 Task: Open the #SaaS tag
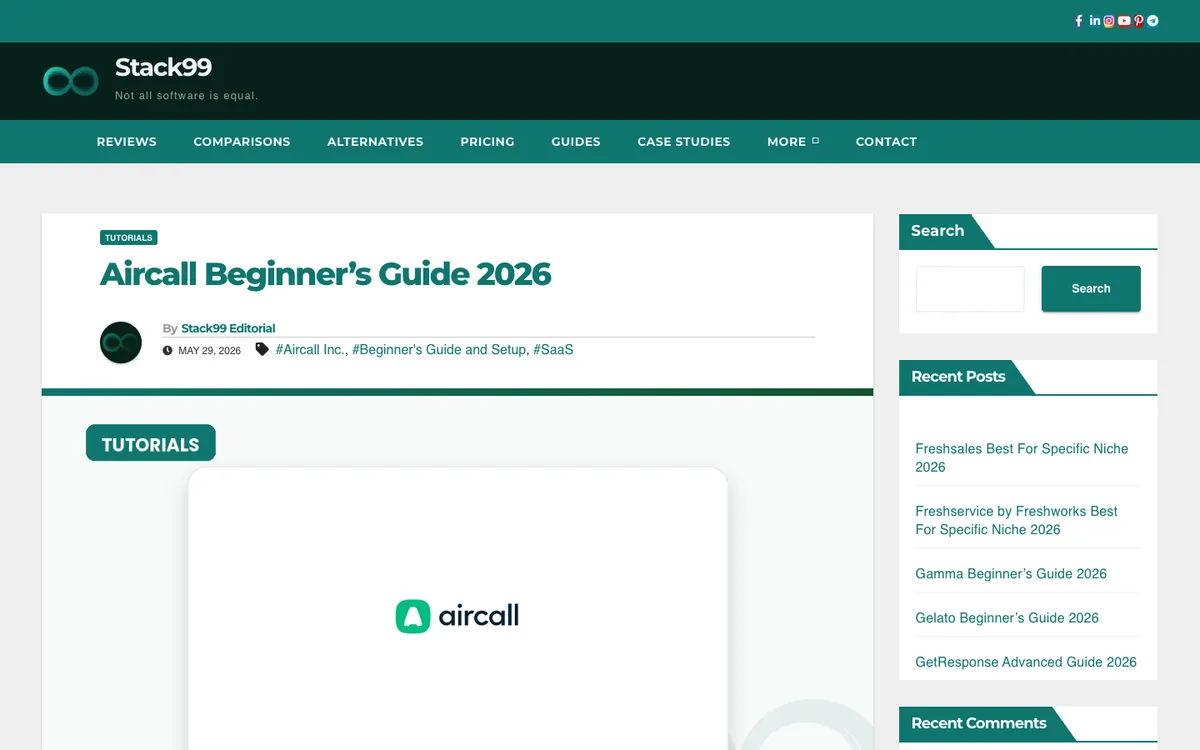coord(553,350)
